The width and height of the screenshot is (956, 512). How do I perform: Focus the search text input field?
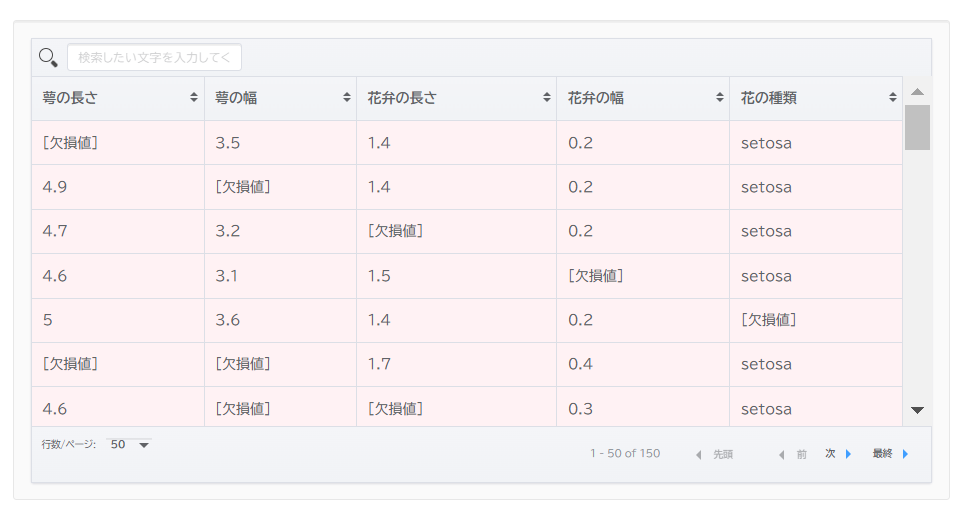pyautogui.click(x=154, y=57)
